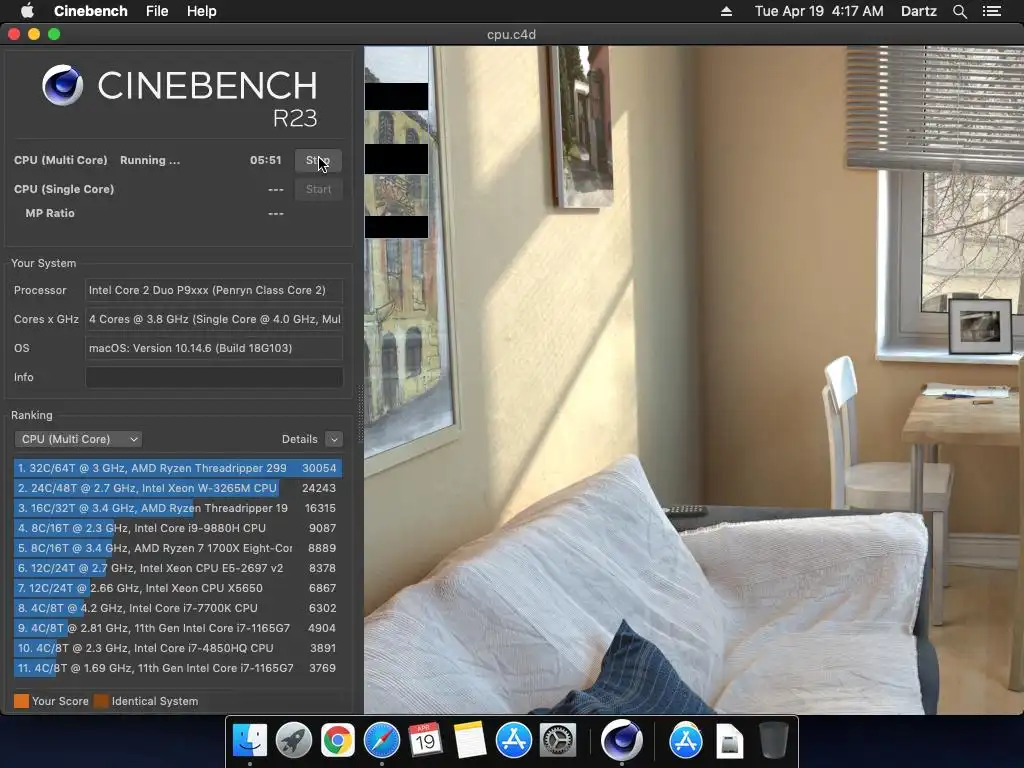The image size is (1024, 768).
Task: Select the Xeon E5-2697 v2 ranking row
Action: pyautogui.click(x=178, y=568)
